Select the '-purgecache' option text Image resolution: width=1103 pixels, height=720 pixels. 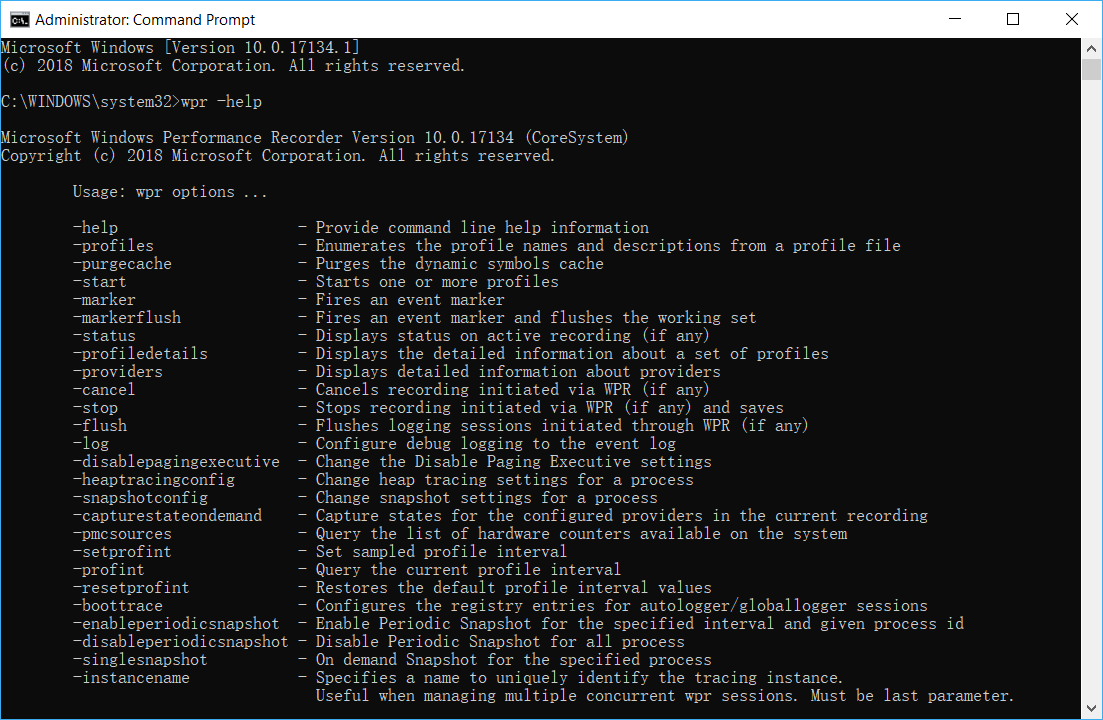coord(122,264)
